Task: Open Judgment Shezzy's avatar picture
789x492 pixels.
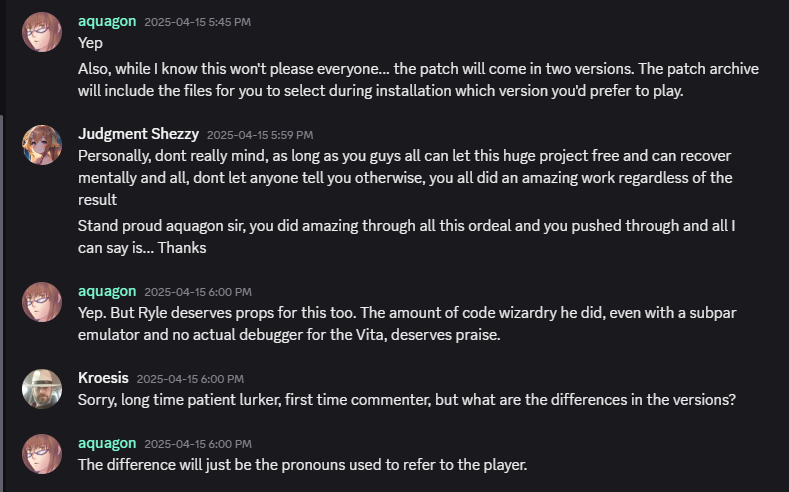Action: coord(42,145)
